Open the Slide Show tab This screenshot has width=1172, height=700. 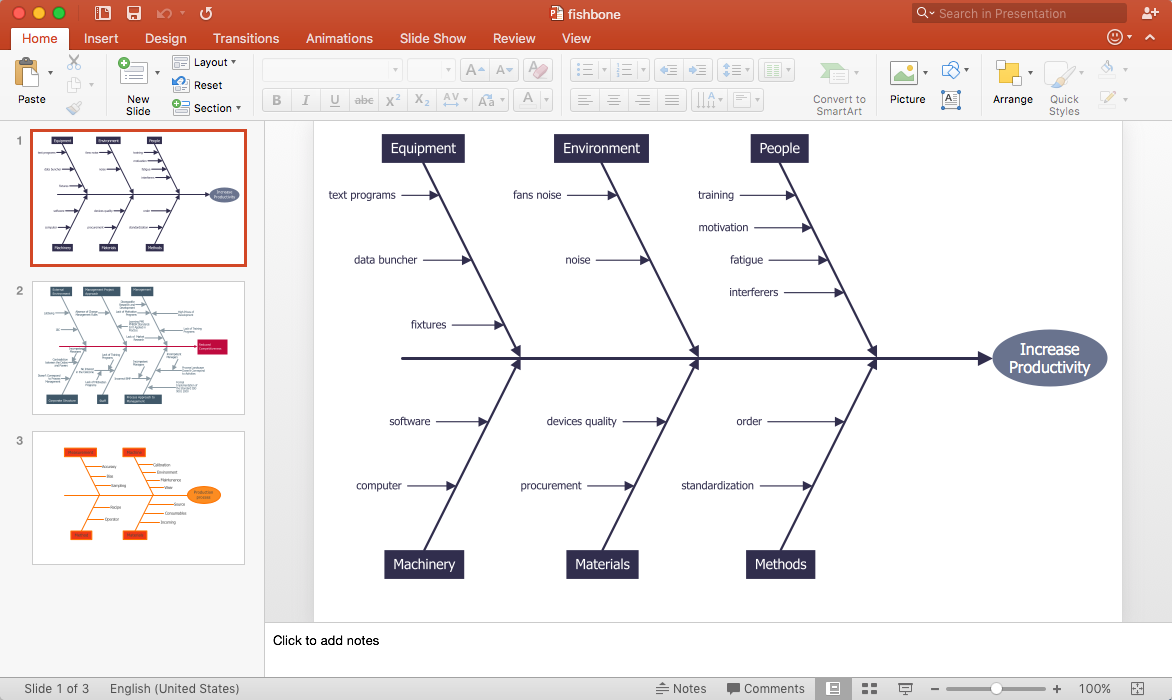433,38
